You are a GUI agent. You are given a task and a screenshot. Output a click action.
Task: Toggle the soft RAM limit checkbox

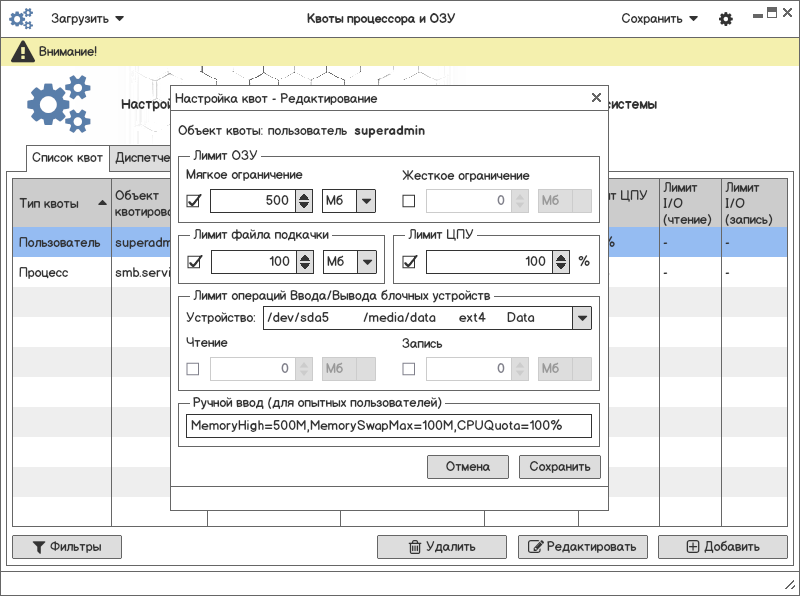[194, 201]
